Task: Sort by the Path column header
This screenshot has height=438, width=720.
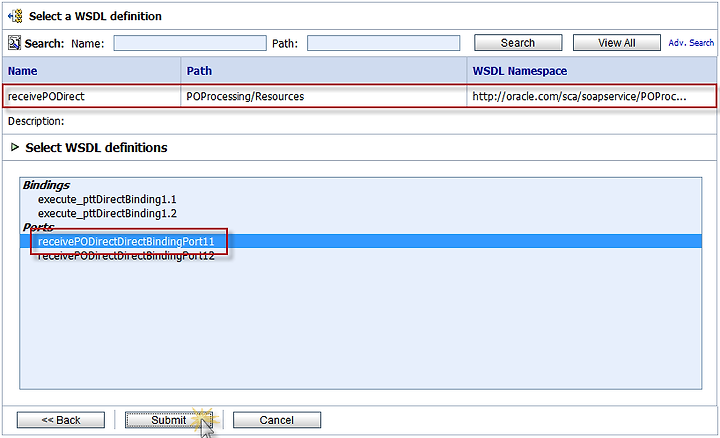Action: pyautogui.click(x=199, y=71)
